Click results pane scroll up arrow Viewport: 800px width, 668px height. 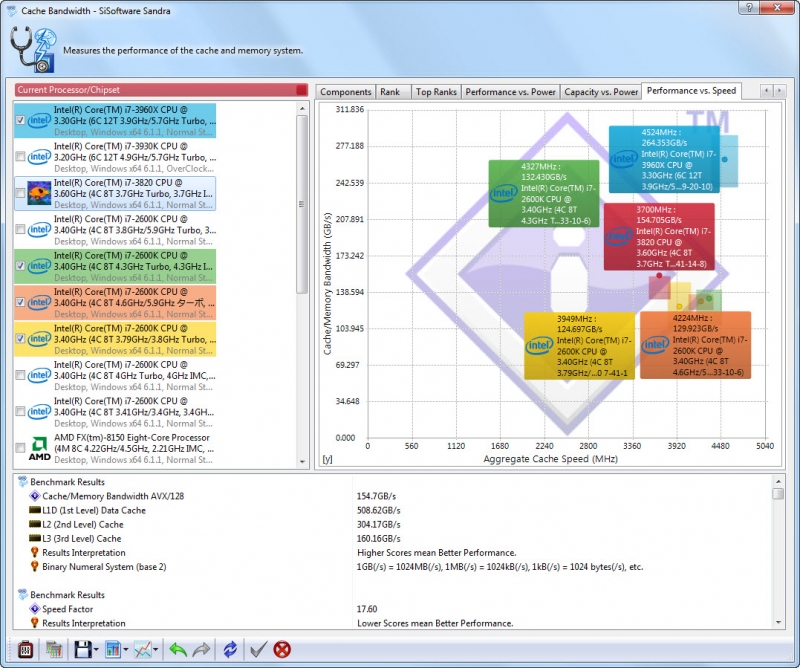778,481
